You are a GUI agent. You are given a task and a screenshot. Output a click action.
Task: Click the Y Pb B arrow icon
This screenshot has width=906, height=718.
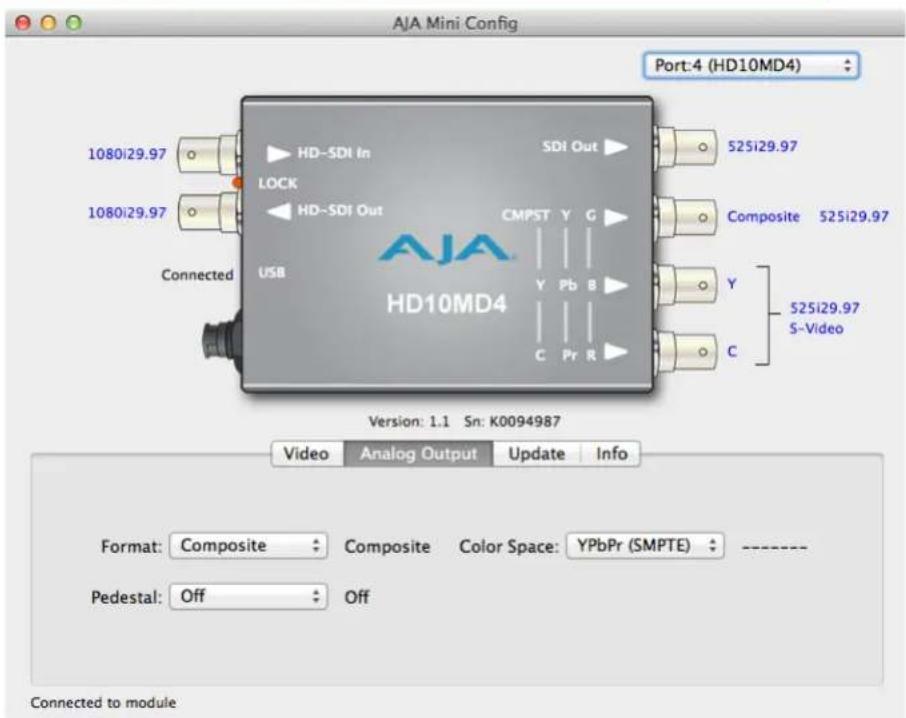[x=616, y=285]
